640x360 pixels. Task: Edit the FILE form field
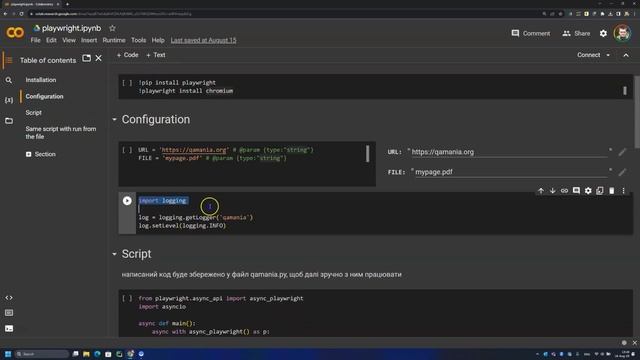pos(511,172)
